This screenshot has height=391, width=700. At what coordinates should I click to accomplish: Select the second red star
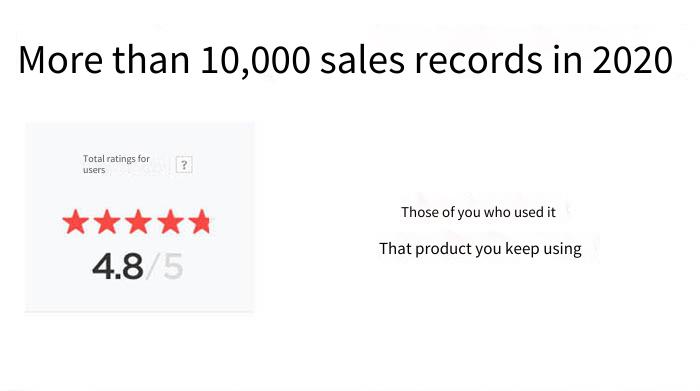[107, 222]
